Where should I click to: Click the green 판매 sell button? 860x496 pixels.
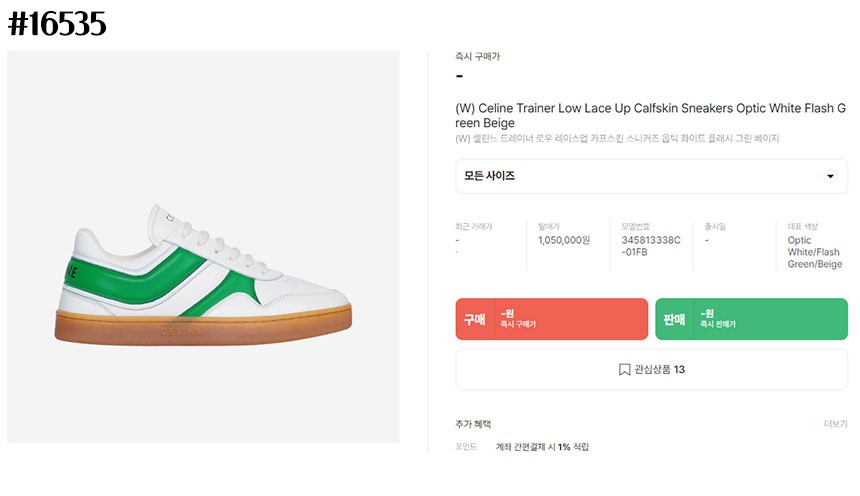pyautogui.click(x=751, y=319)
